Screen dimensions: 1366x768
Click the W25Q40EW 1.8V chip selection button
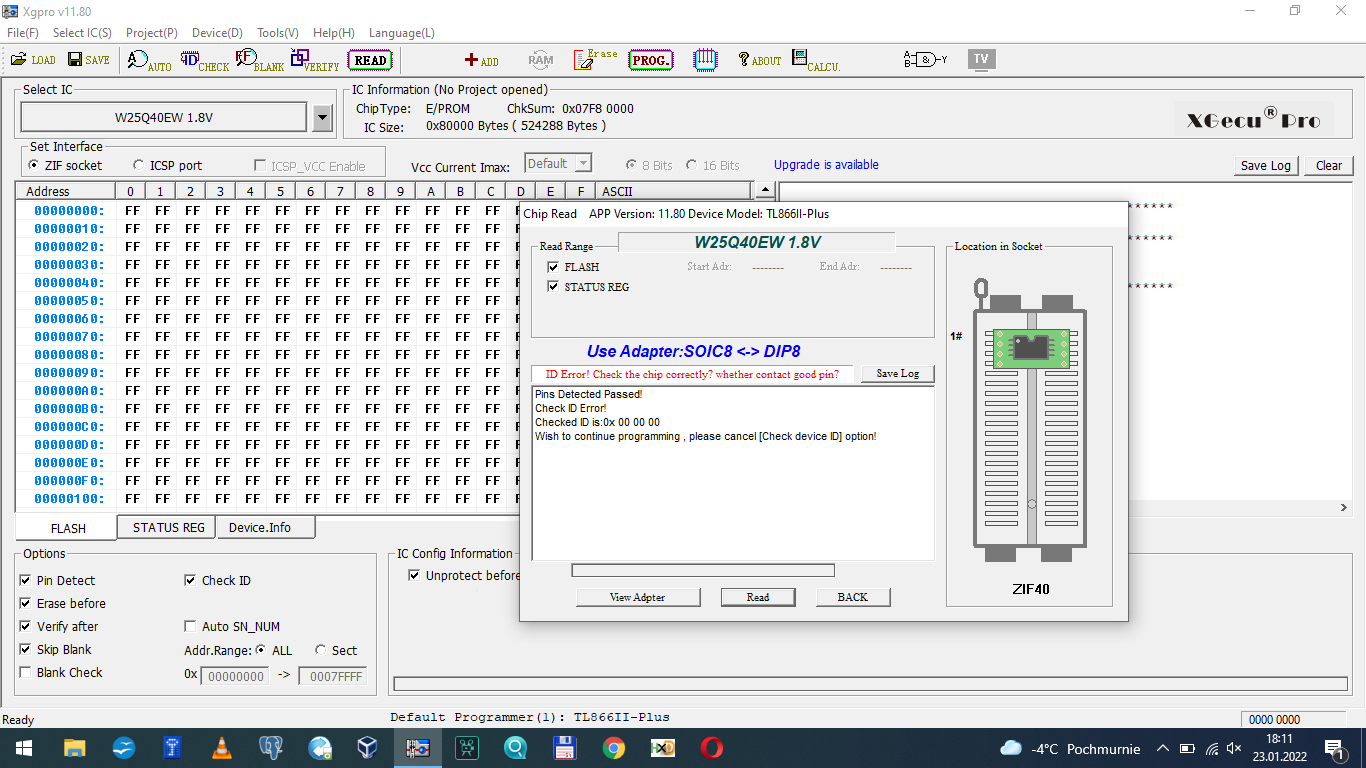coord(164,117)
